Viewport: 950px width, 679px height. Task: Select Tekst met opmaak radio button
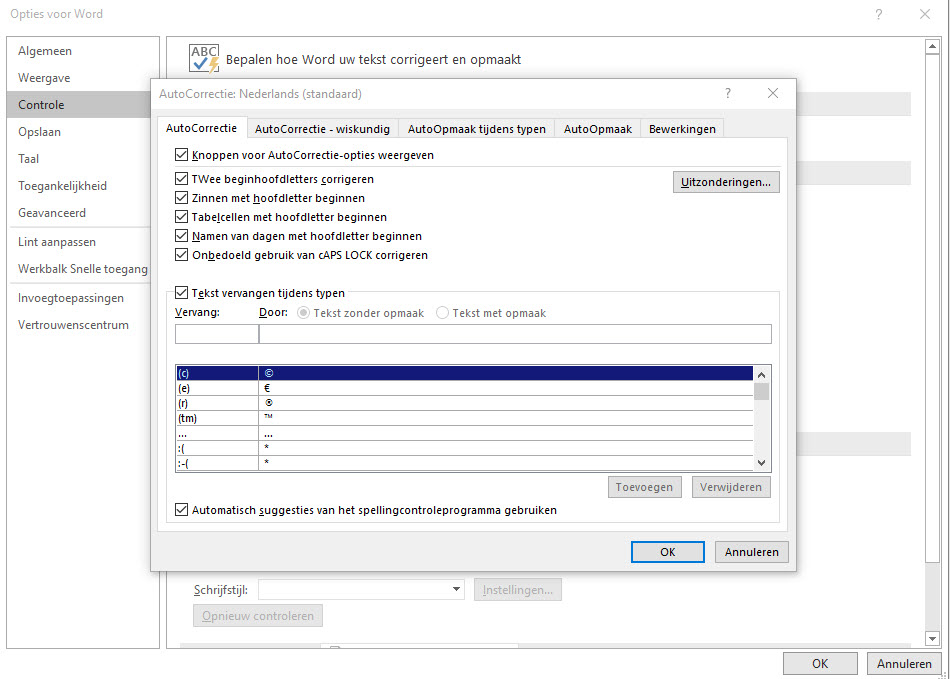point(442,313)
